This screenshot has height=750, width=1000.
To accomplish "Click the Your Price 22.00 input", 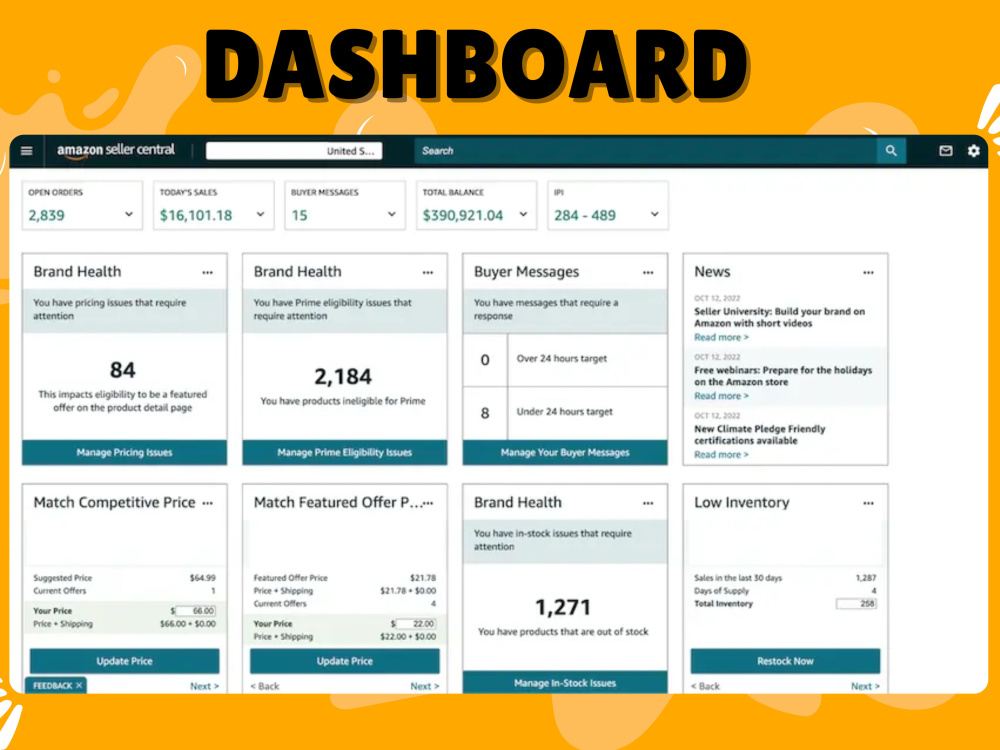I will (x=416, y=624).
